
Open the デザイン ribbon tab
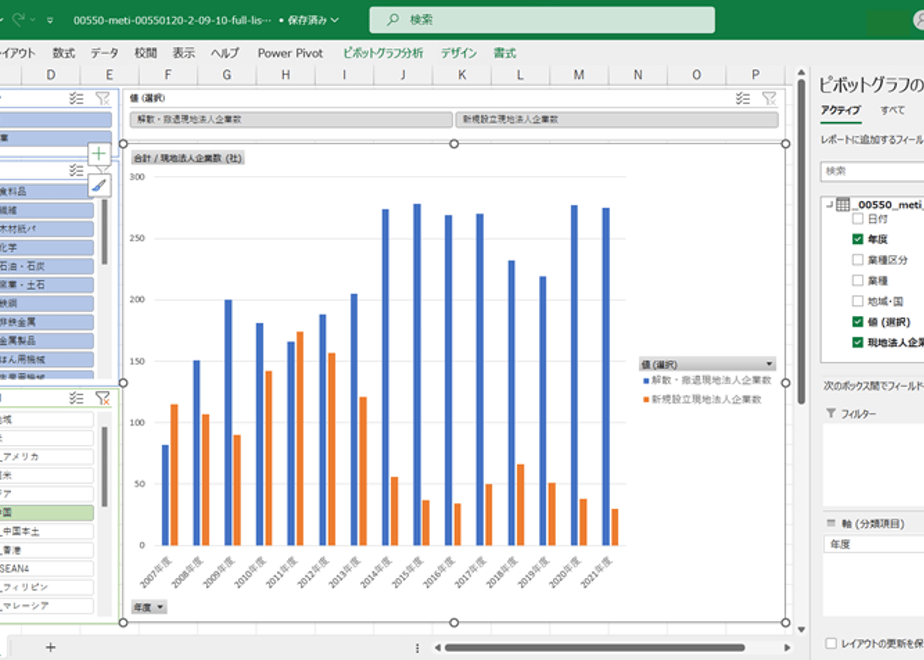(459, 53)
